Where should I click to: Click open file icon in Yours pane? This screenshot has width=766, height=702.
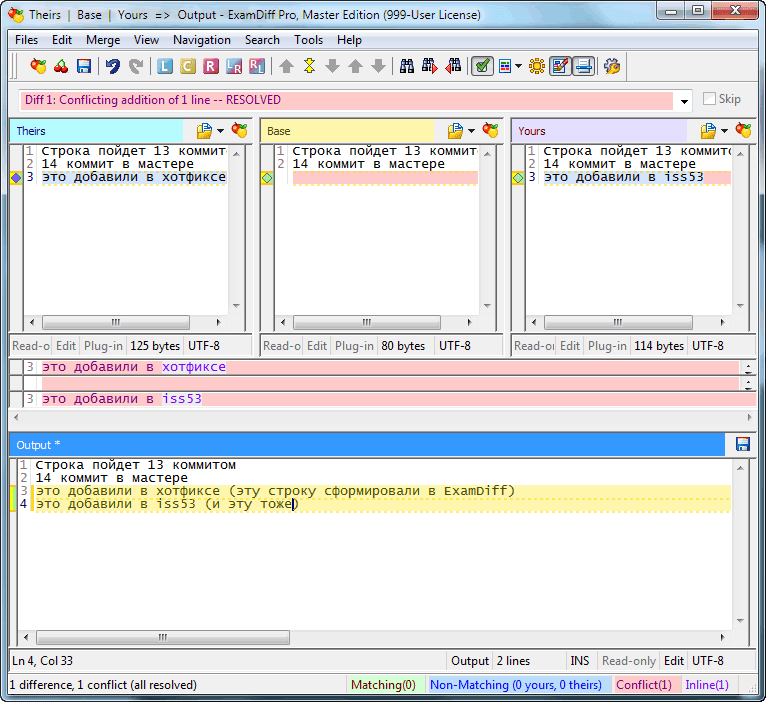coord(708,131)
